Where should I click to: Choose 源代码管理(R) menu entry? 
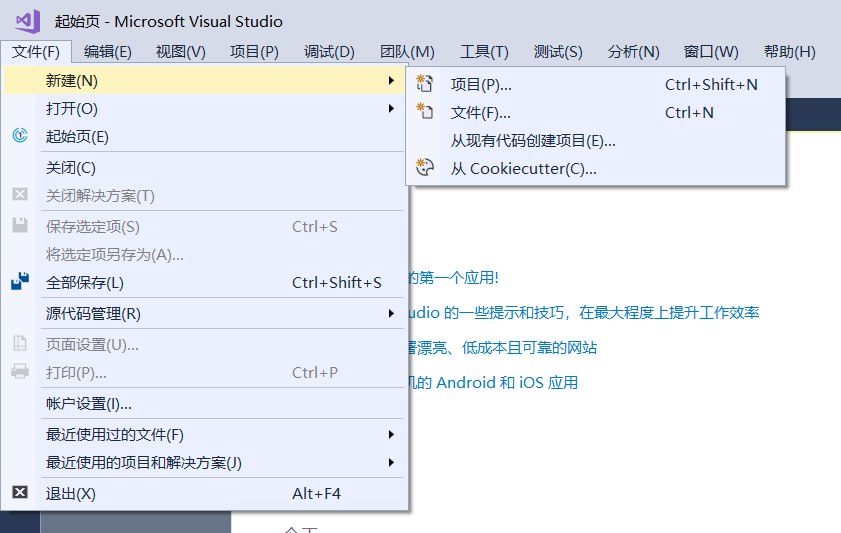204,314
